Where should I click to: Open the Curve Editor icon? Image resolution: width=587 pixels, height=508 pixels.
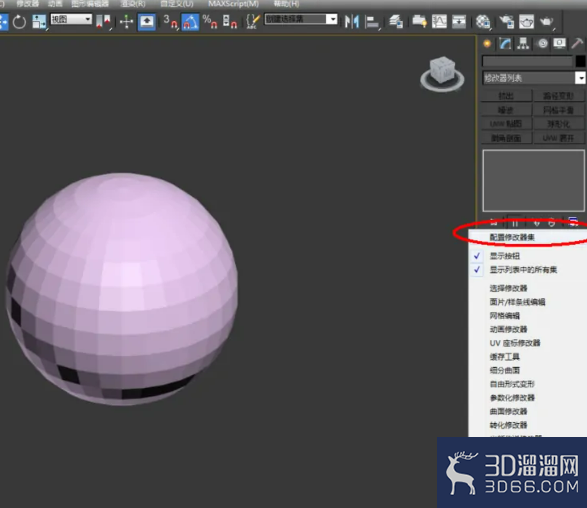(x=439, y=22)
